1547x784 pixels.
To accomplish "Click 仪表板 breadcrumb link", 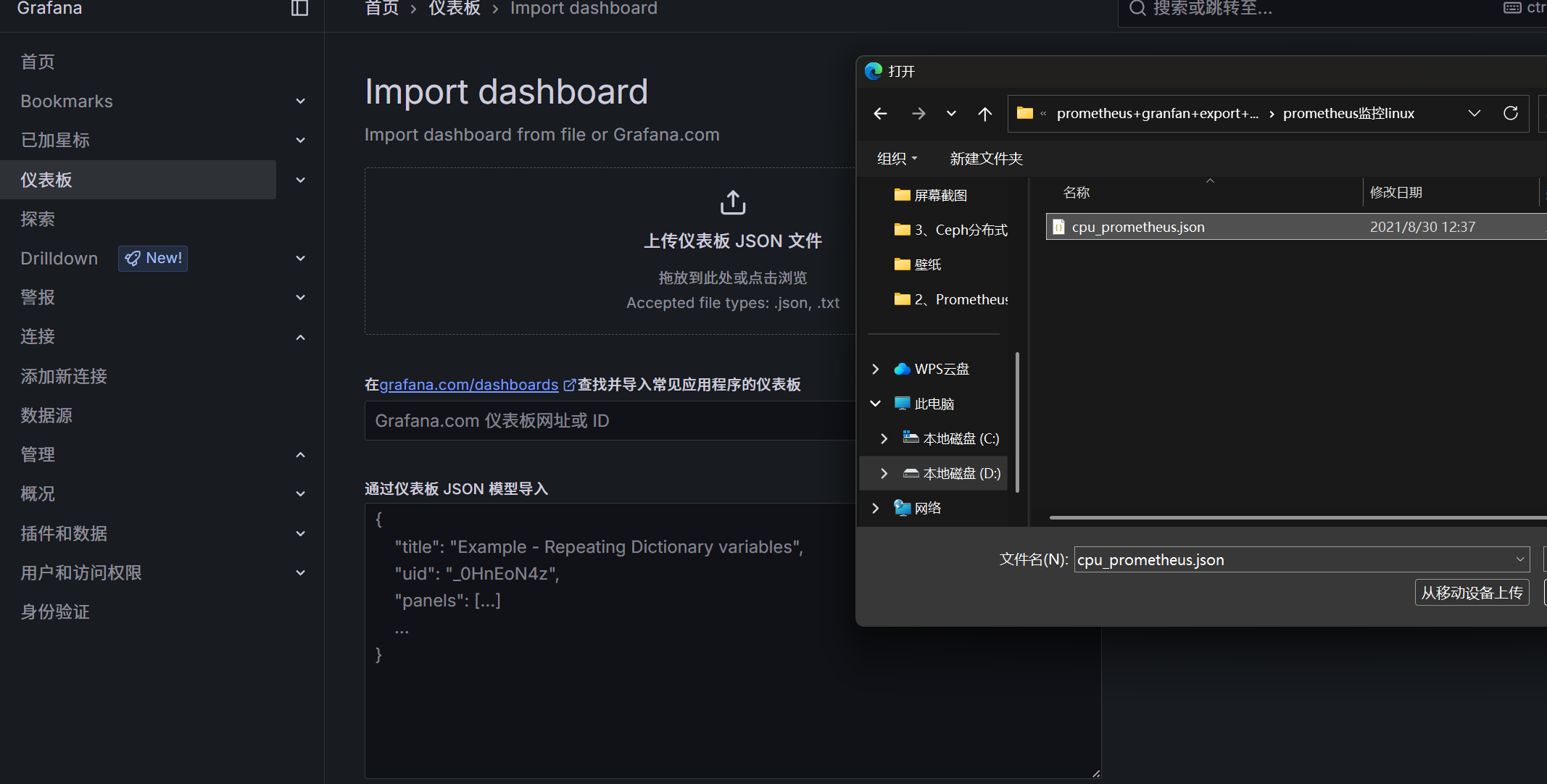I will click(x=455, y=8).
